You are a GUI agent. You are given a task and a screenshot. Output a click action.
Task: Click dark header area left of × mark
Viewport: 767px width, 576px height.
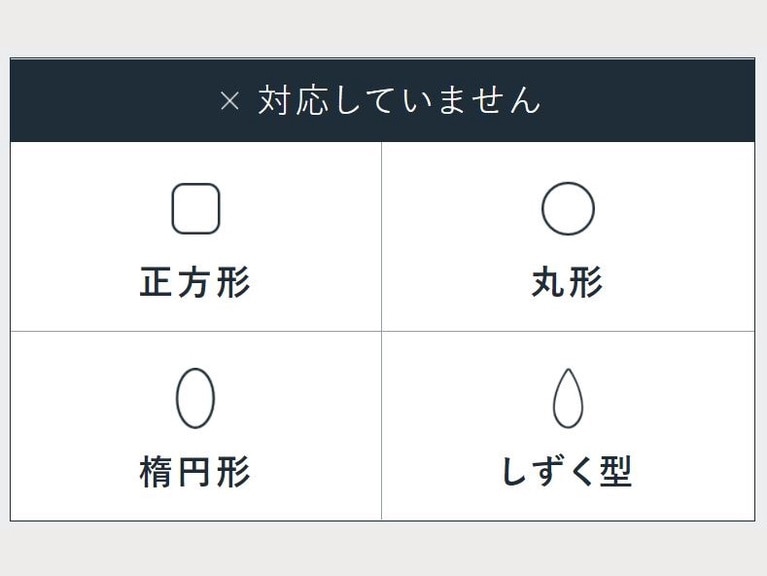click(x=110, y=100)
